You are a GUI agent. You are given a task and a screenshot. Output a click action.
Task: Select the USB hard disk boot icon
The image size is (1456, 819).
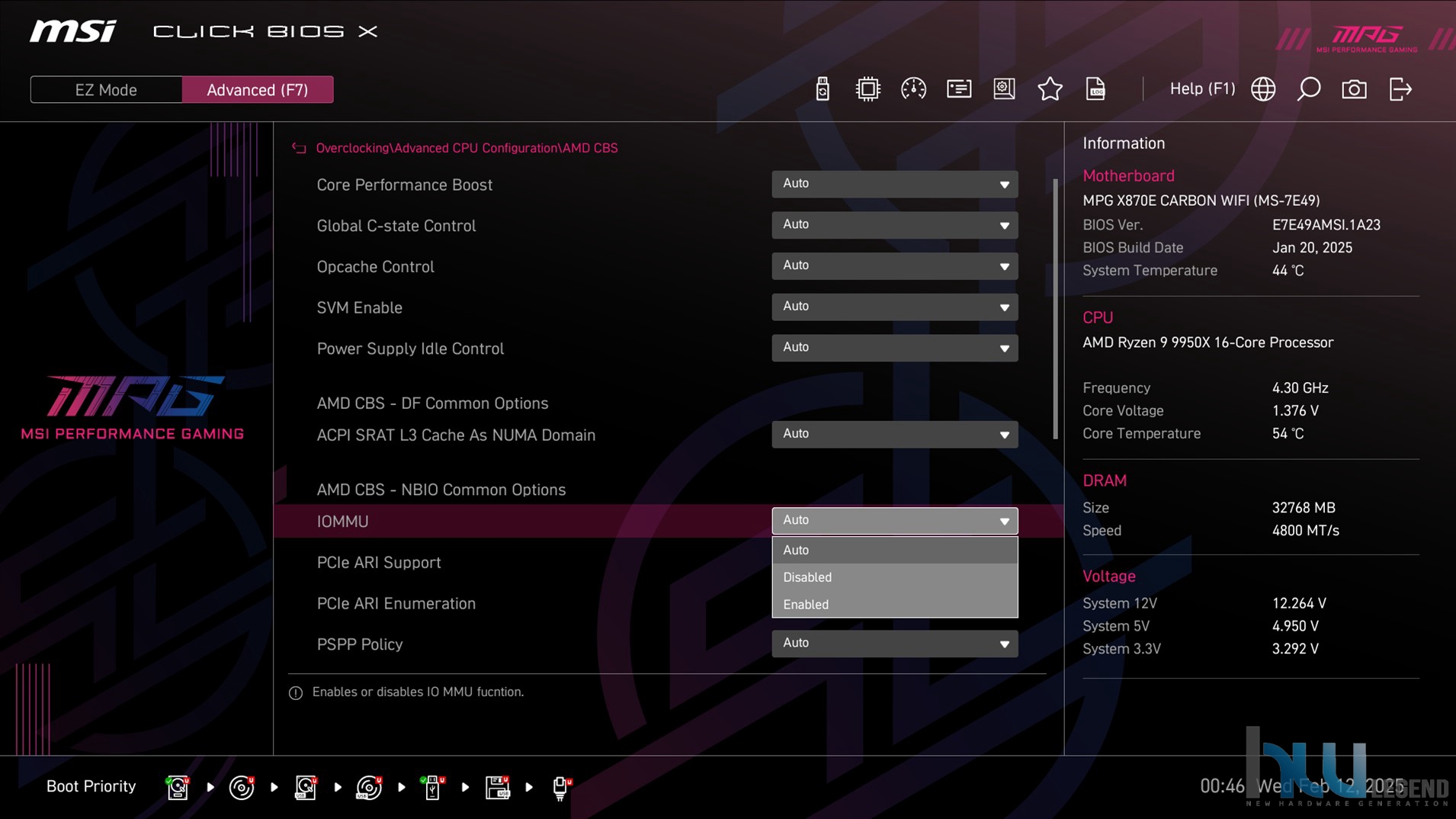coord(306,787)
